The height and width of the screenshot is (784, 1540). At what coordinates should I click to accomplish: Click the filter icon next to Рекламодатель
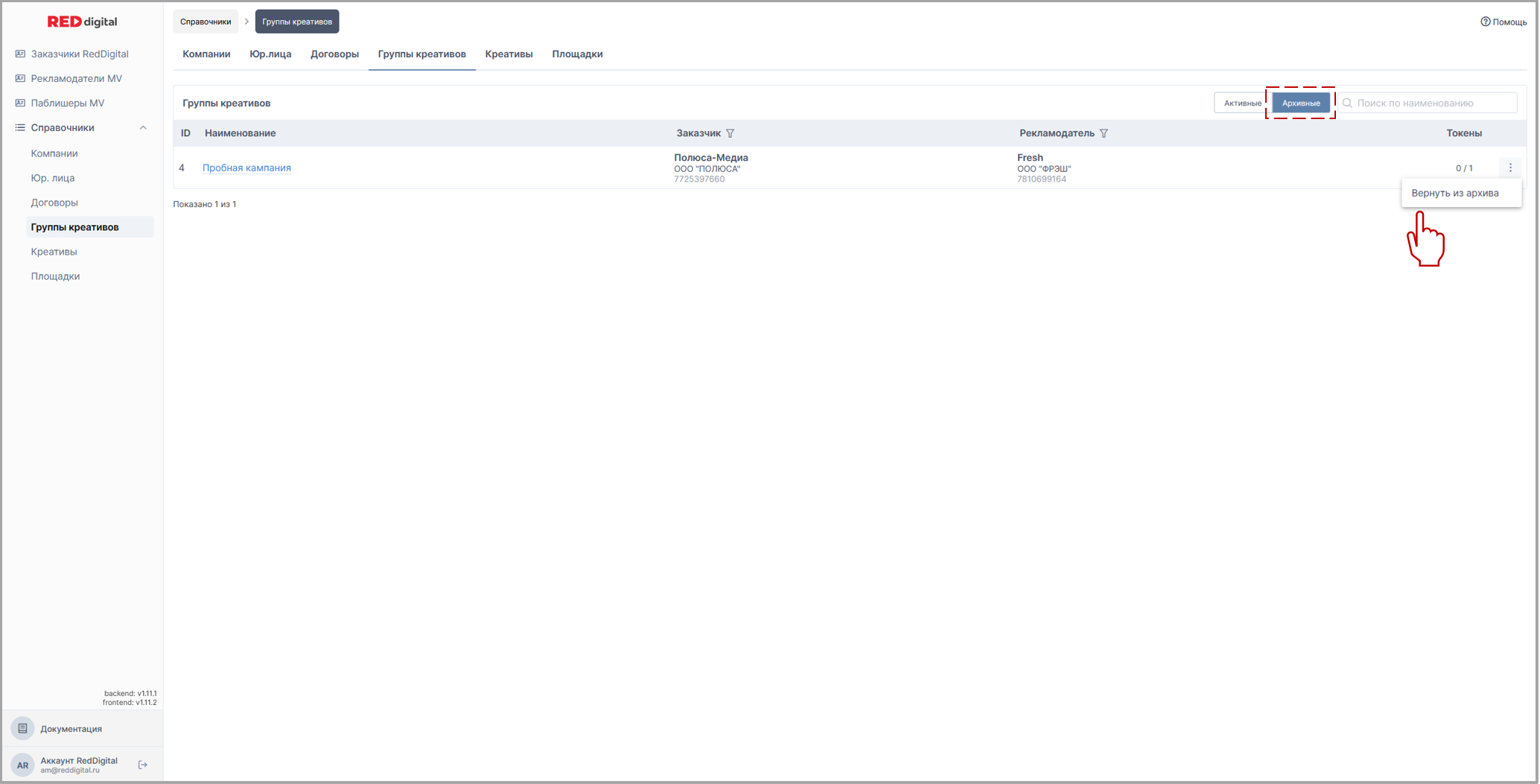(x=1104, y=133)
